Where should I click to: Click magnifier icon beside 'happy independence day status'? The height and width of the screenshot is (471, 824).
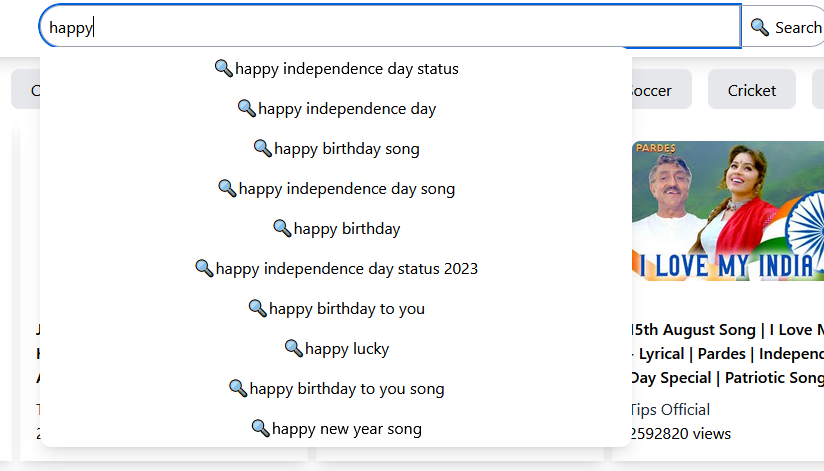(x=224, y=68)
